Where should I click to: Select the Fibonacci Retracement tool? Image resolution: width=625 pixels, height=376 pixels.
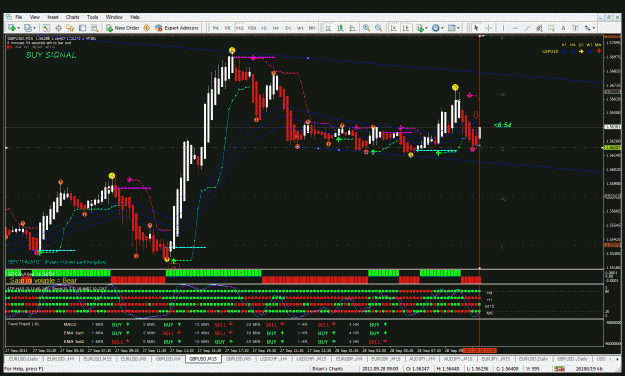(551, 28)
